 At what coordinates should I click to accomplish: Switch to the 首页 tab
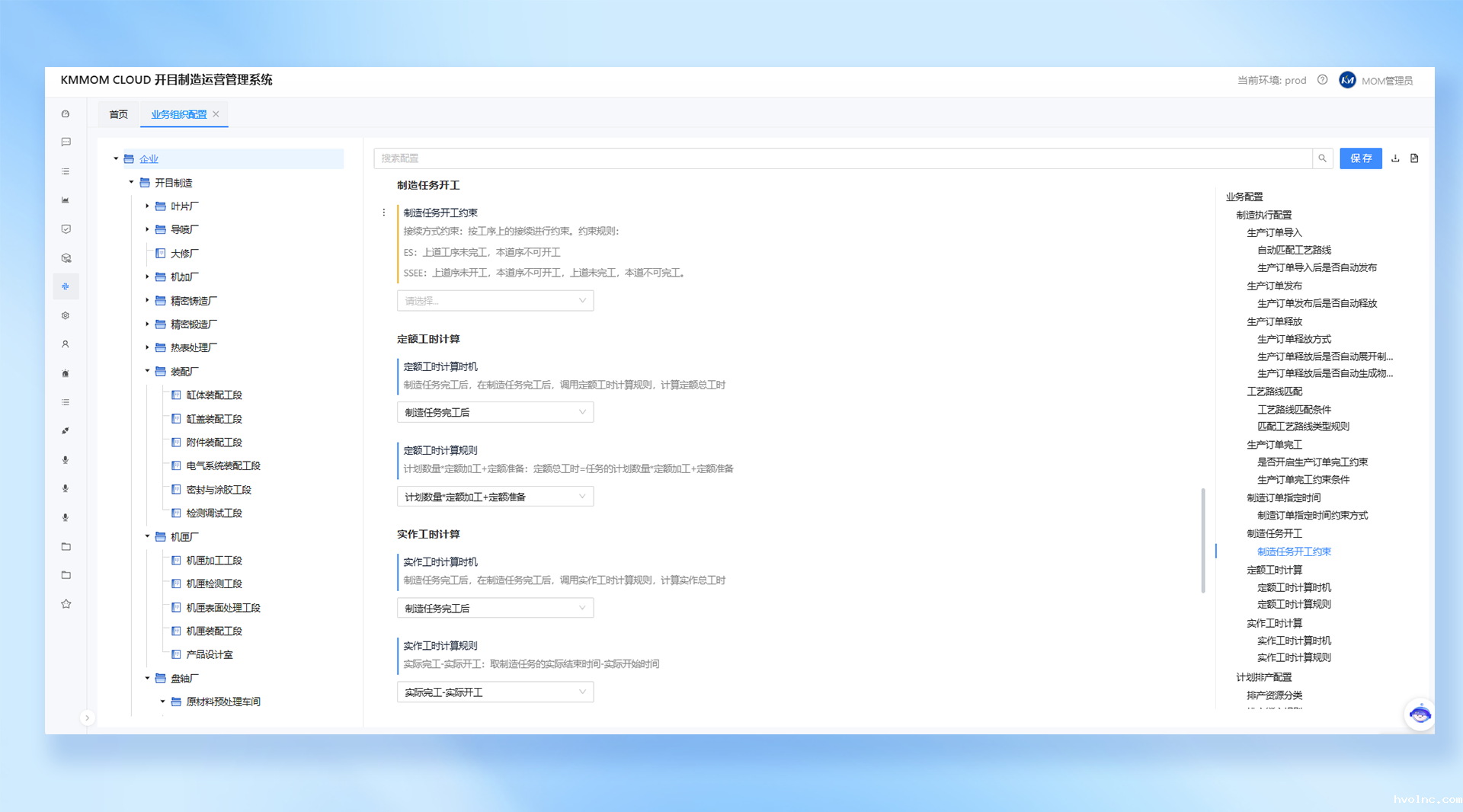point(118,114)
